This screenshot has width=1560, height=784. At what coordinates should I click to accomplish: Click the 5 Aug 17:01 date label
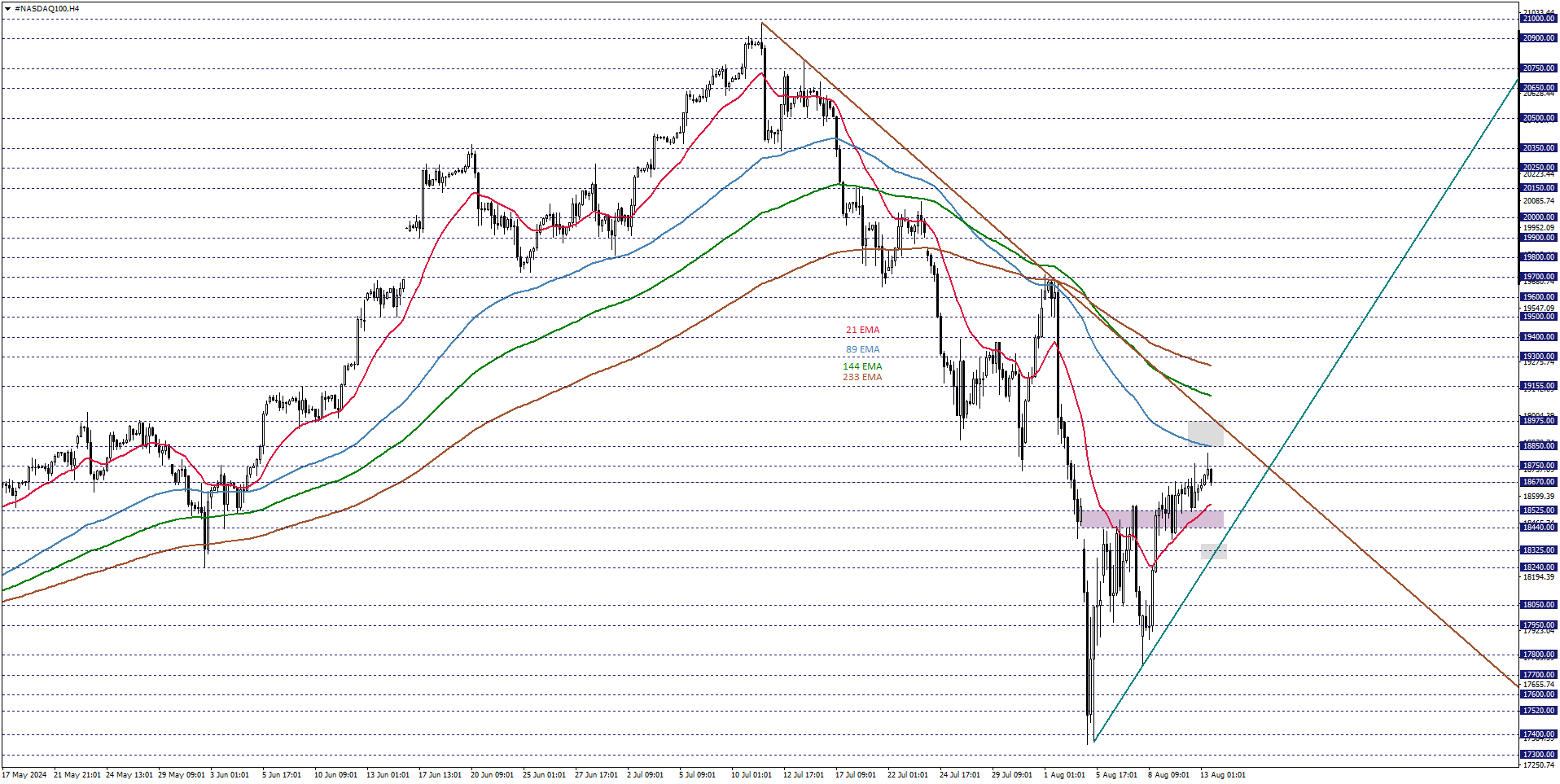tap(1116, 775)
